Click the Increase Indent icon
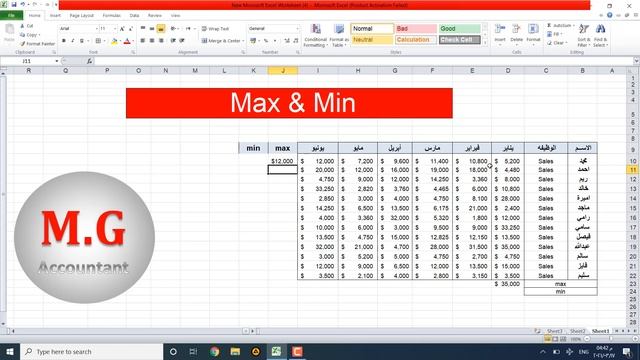The image size is (640, 360). 182,41
